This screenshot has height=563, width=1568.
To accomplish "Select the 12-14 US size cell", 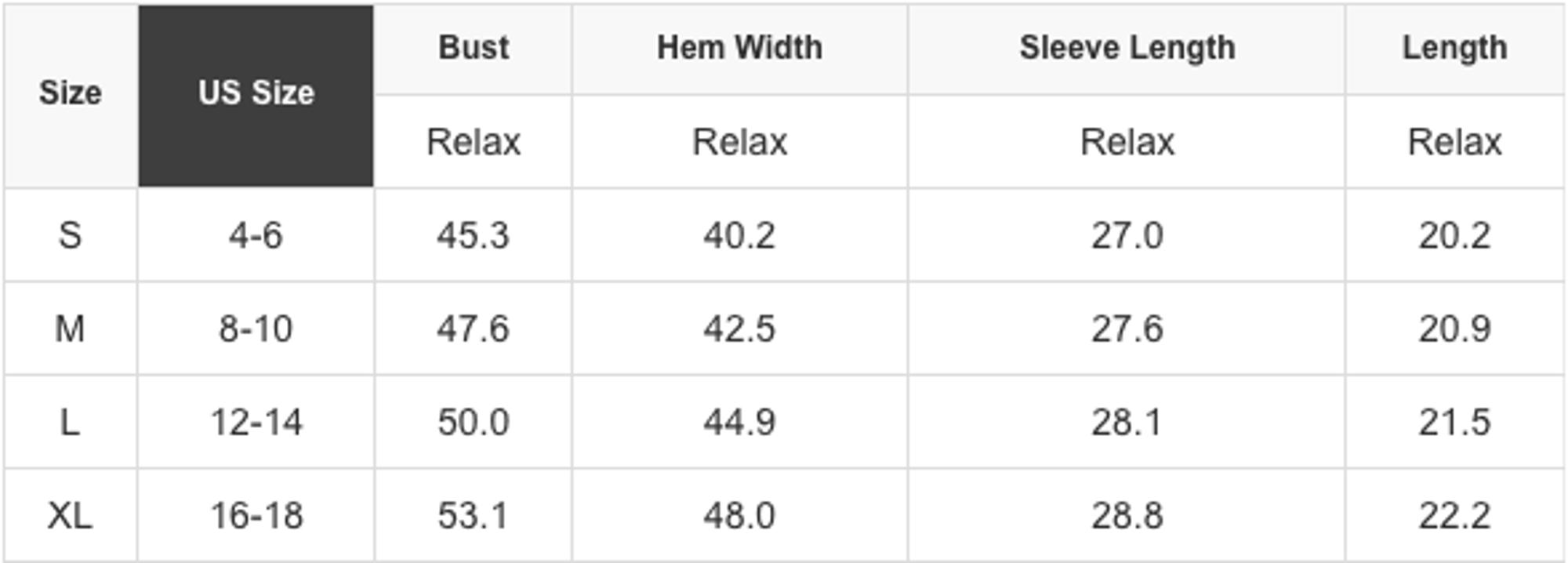I will [256, 423].
